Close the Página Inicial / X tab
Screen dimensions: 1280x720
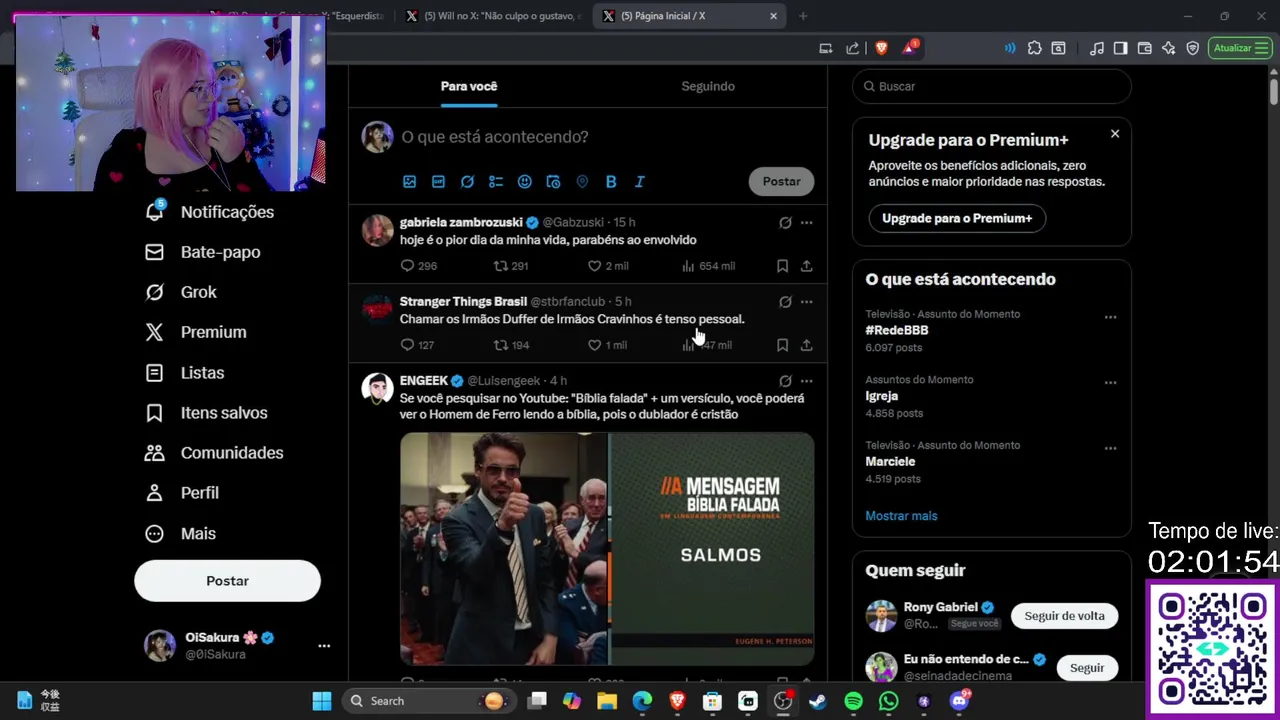pos(773,16)
